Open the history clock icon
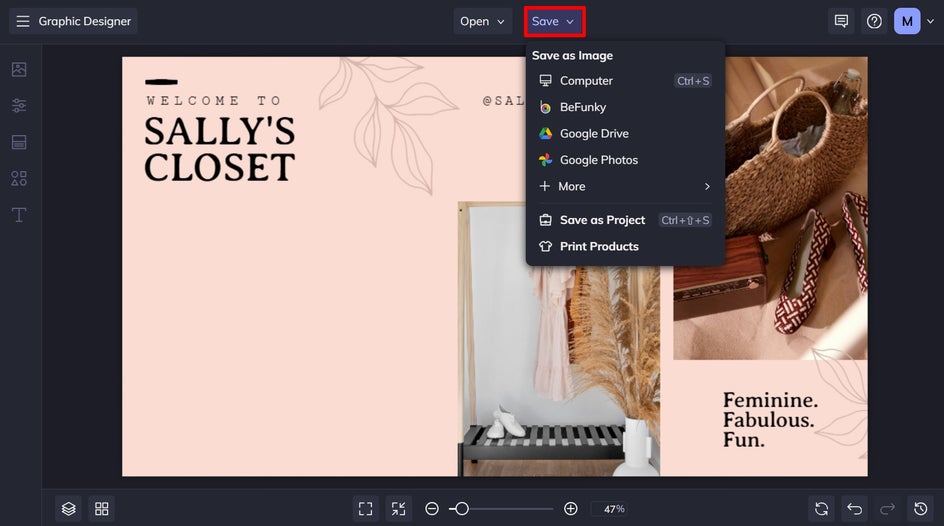The height and width of the screenshot is (526, 944). point(921,509)
